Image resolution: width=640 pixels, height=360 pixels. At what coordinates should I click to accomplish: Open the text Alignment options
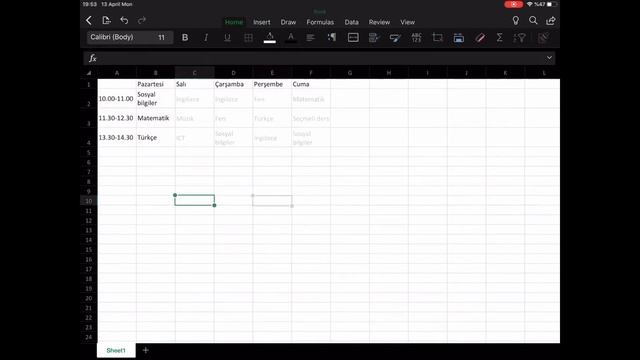pos(311,38)
